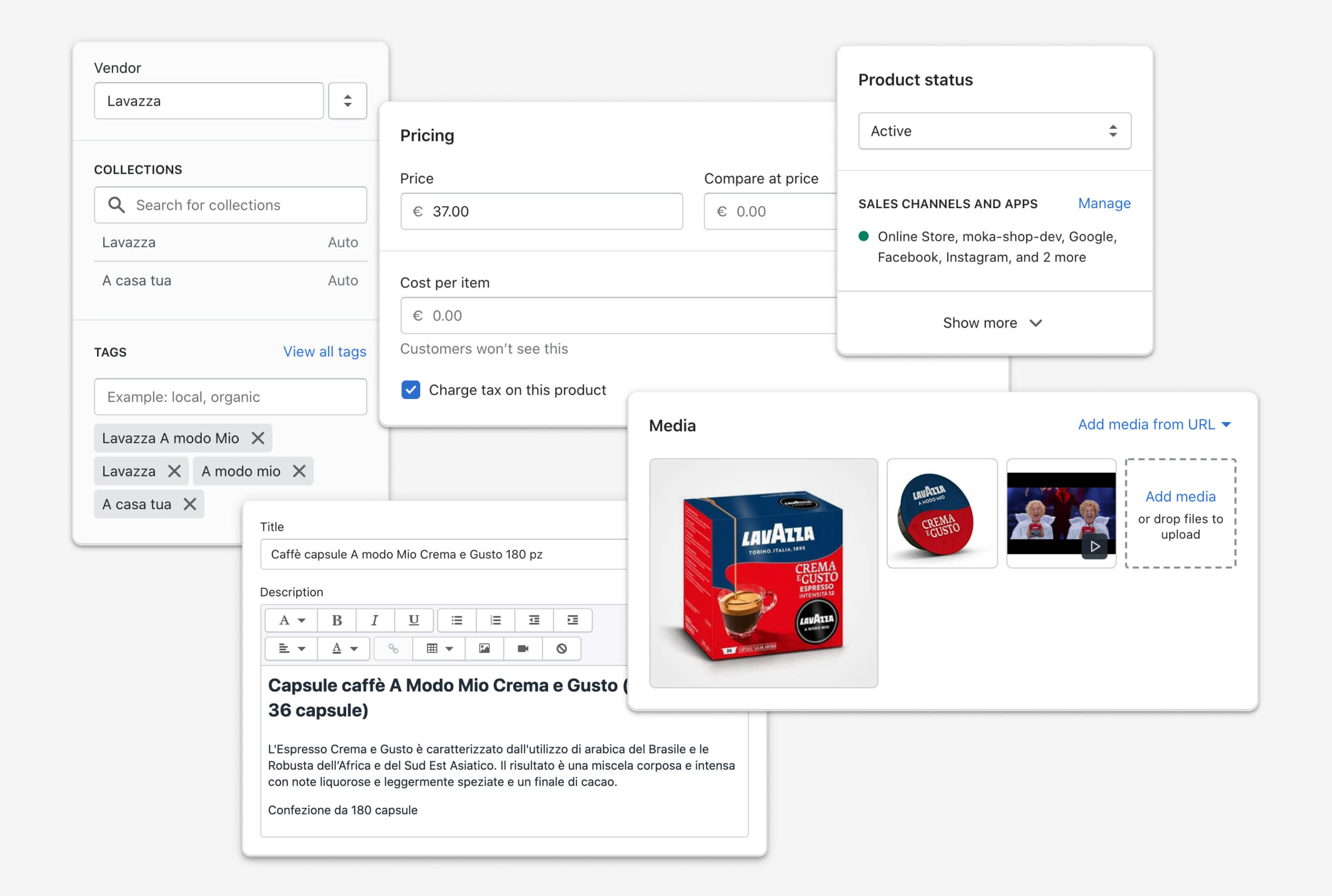Viewport: 1332px width, 896px height.
Task: Click the description heading text
Action: [x=448, y=698]
